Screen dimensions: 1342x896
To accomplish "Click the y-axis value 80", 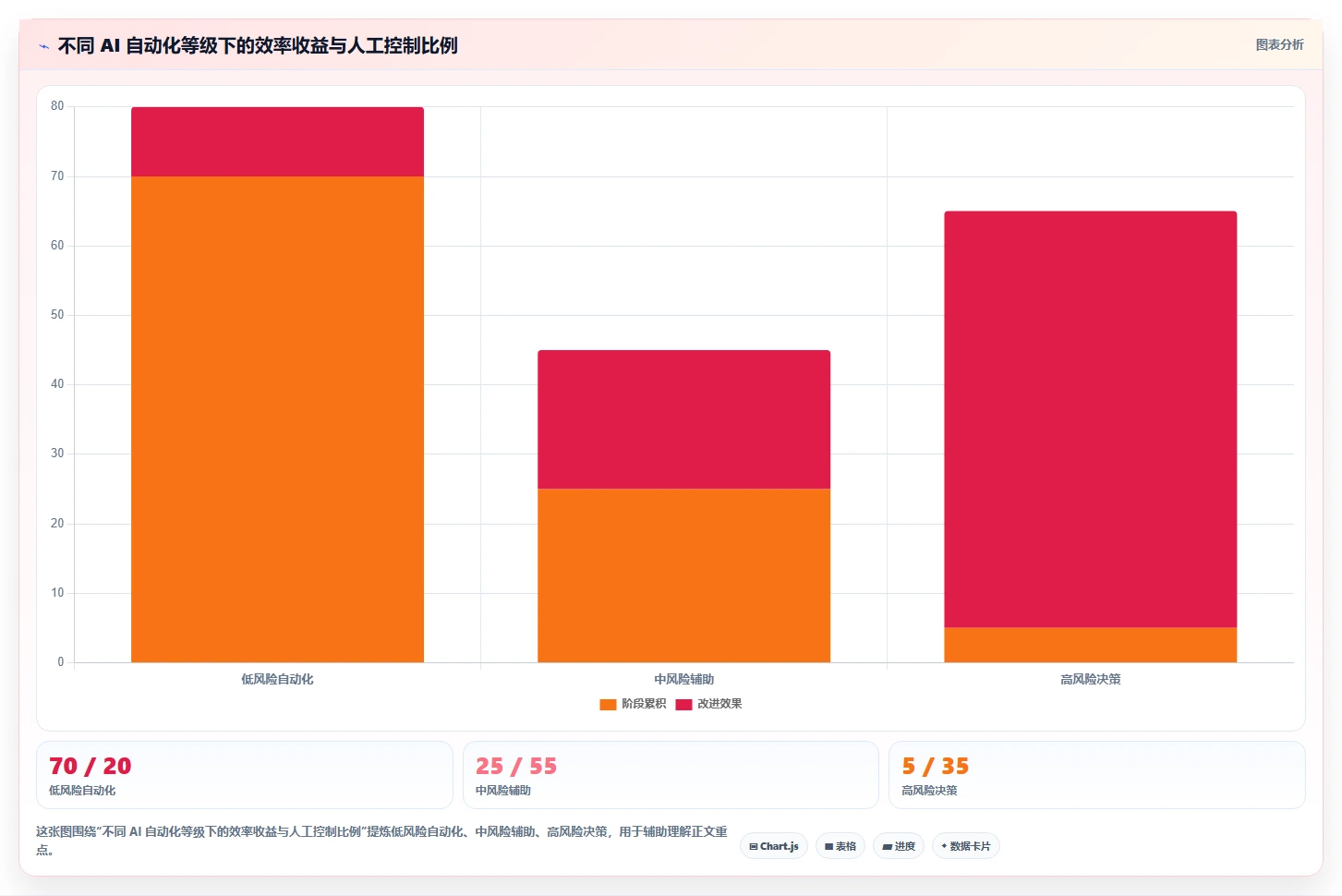I will [x=57, y=106].
